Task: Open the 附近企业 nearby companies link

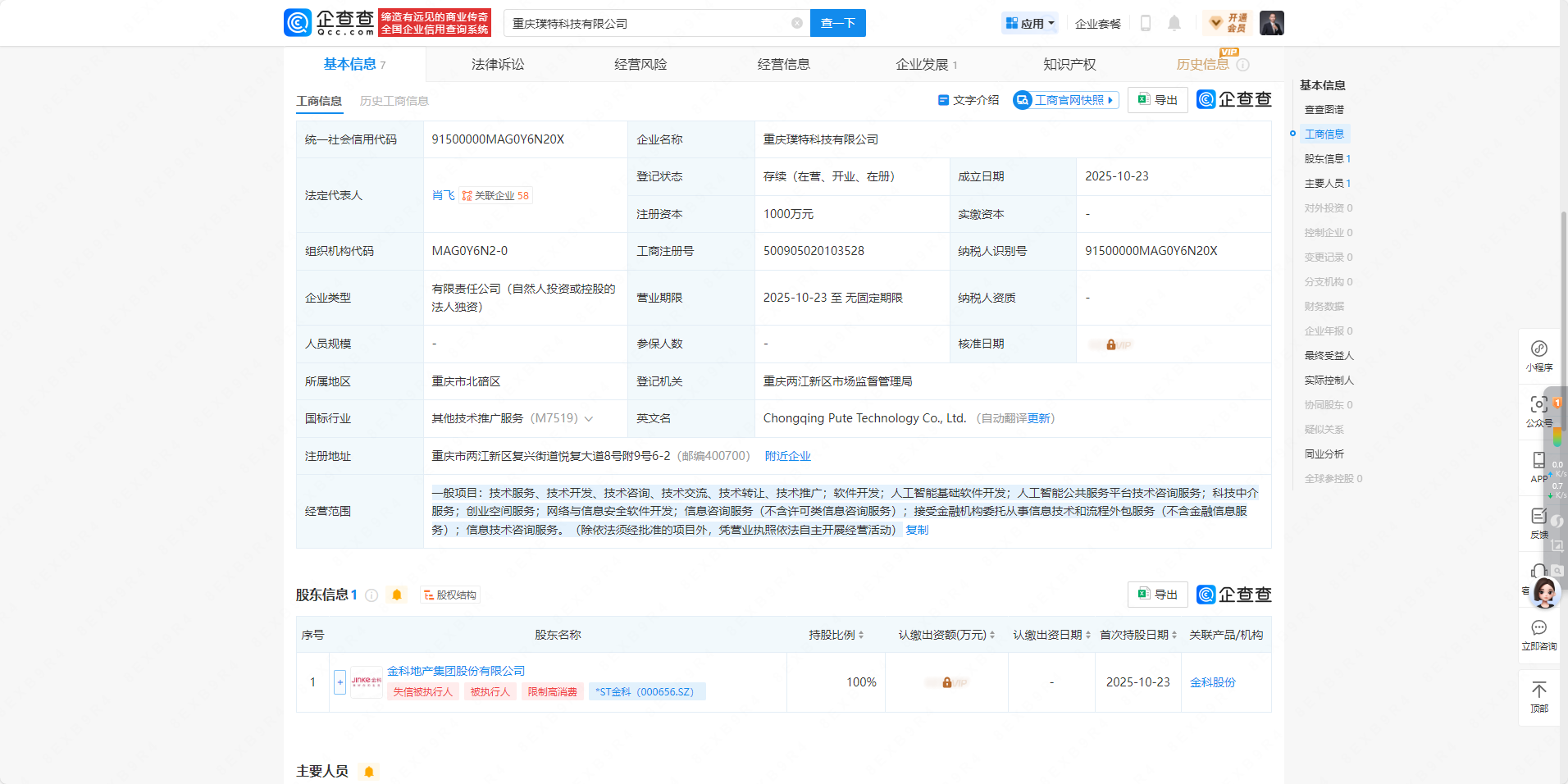Action: pos(787,456)
